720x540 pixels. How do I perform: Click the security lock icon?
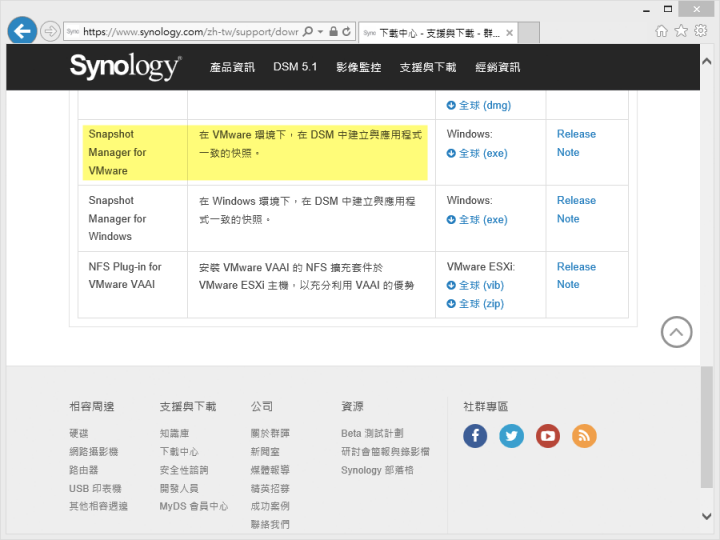[x=334, y=31]
